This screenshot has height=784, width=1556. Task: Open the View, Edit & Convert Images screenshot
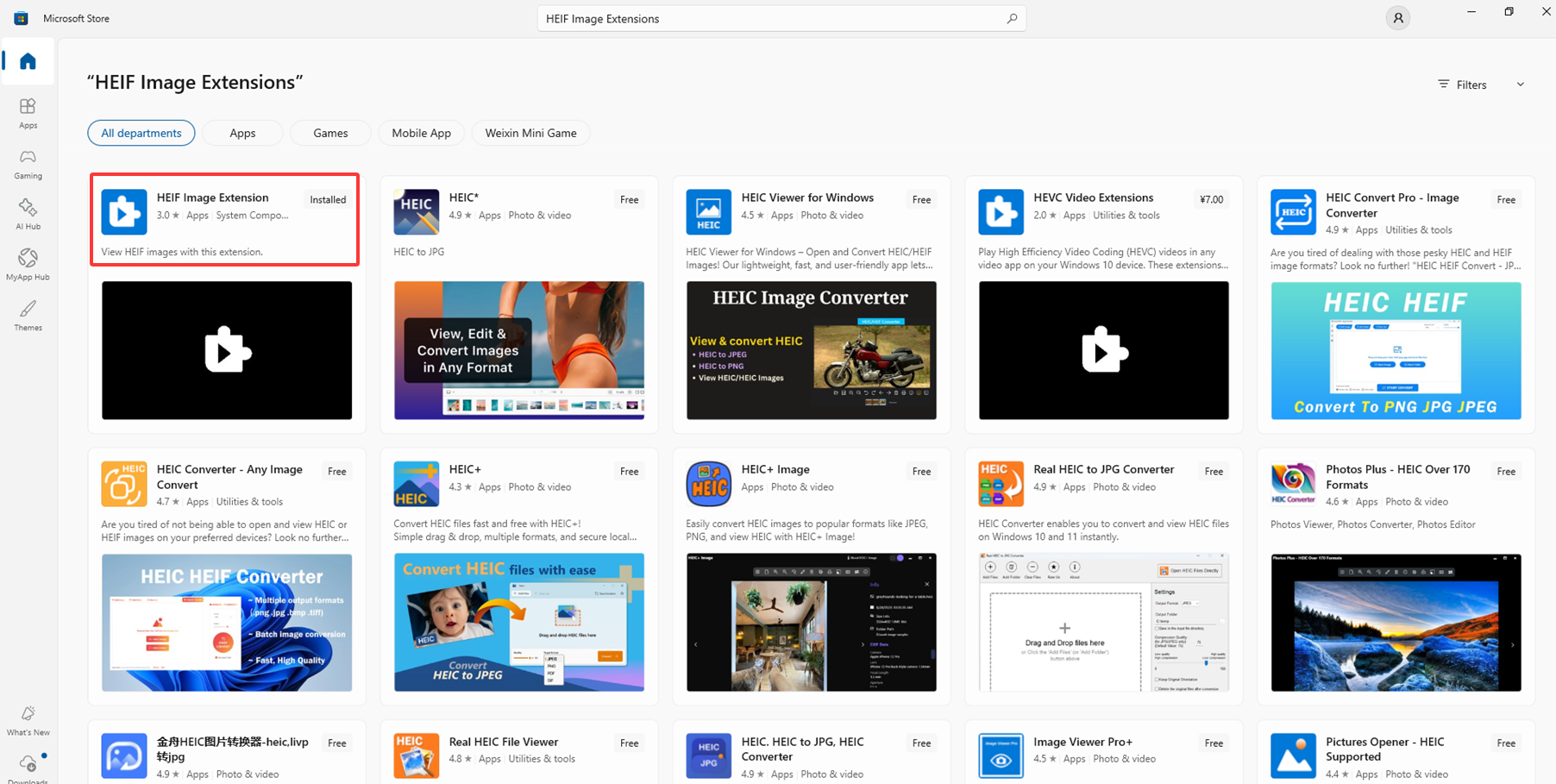(519, 350)
